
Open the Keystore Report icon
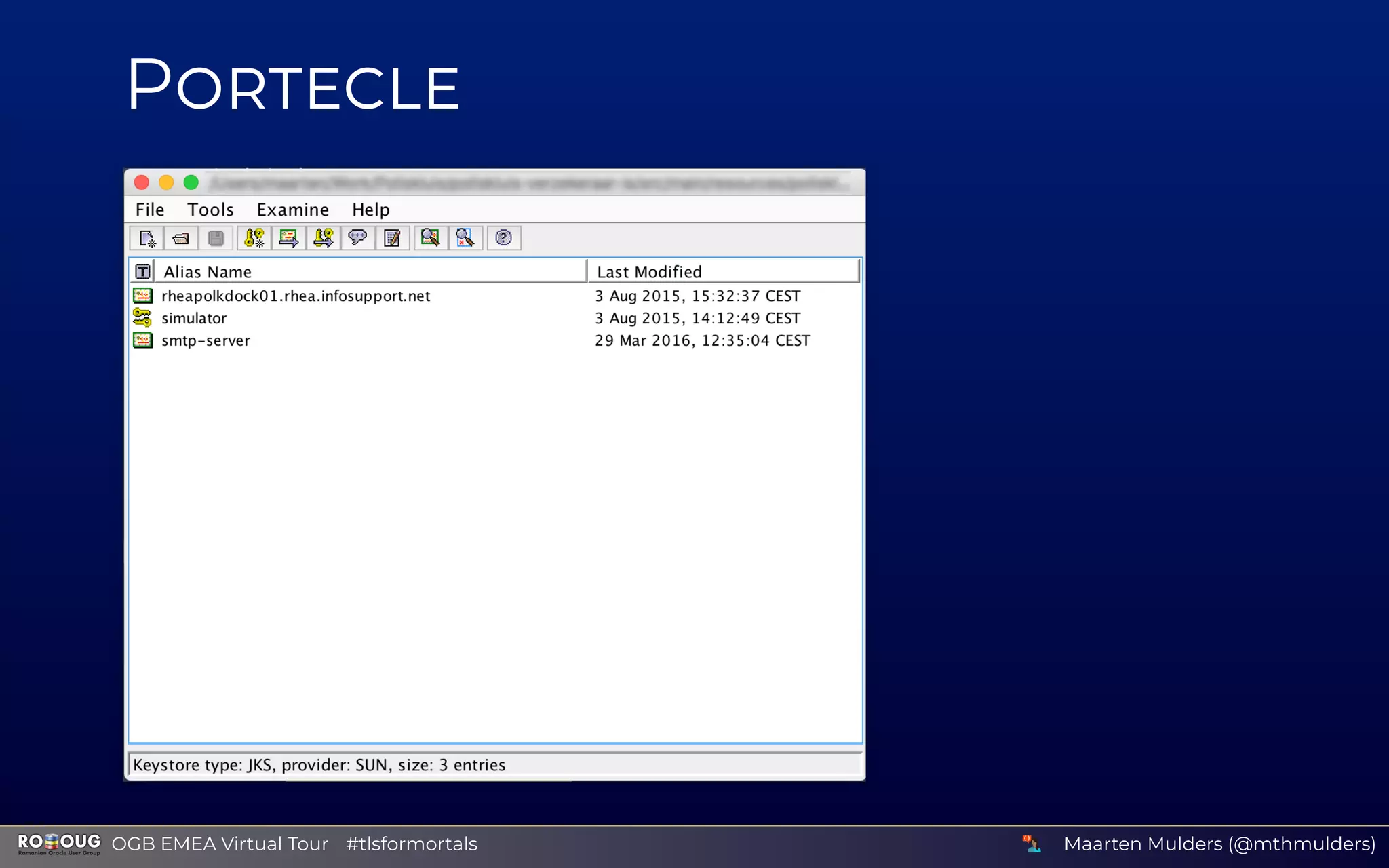tap(393, 238)
